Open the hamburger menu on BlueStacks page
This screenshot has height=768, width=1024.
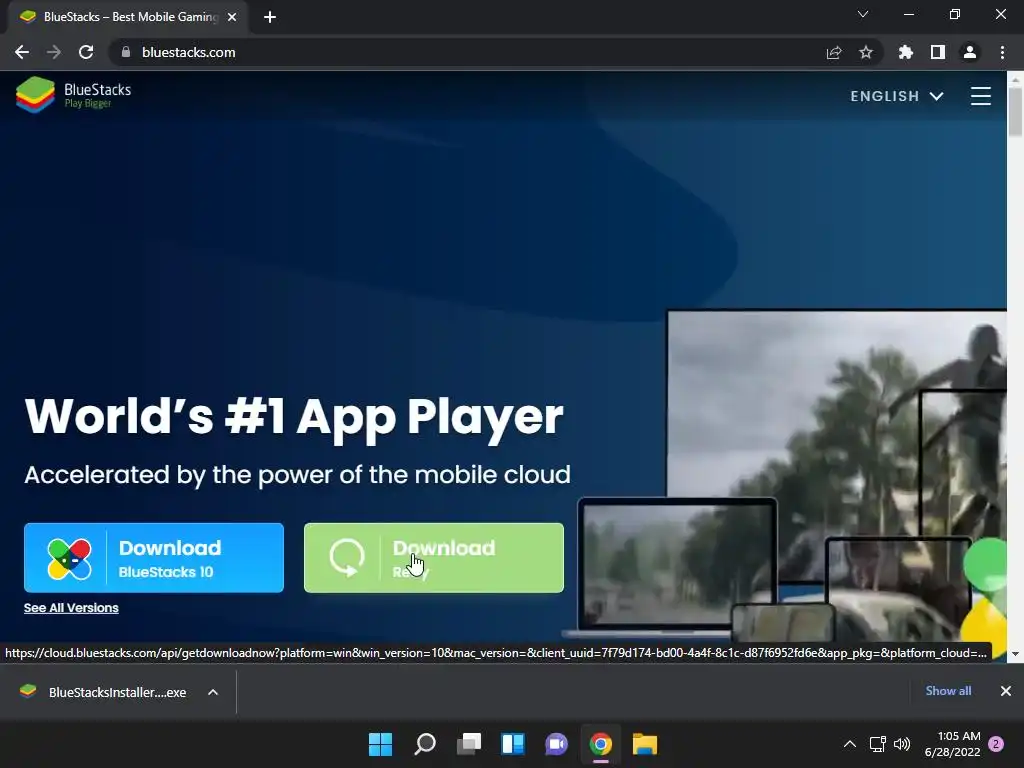click(980, 96)
